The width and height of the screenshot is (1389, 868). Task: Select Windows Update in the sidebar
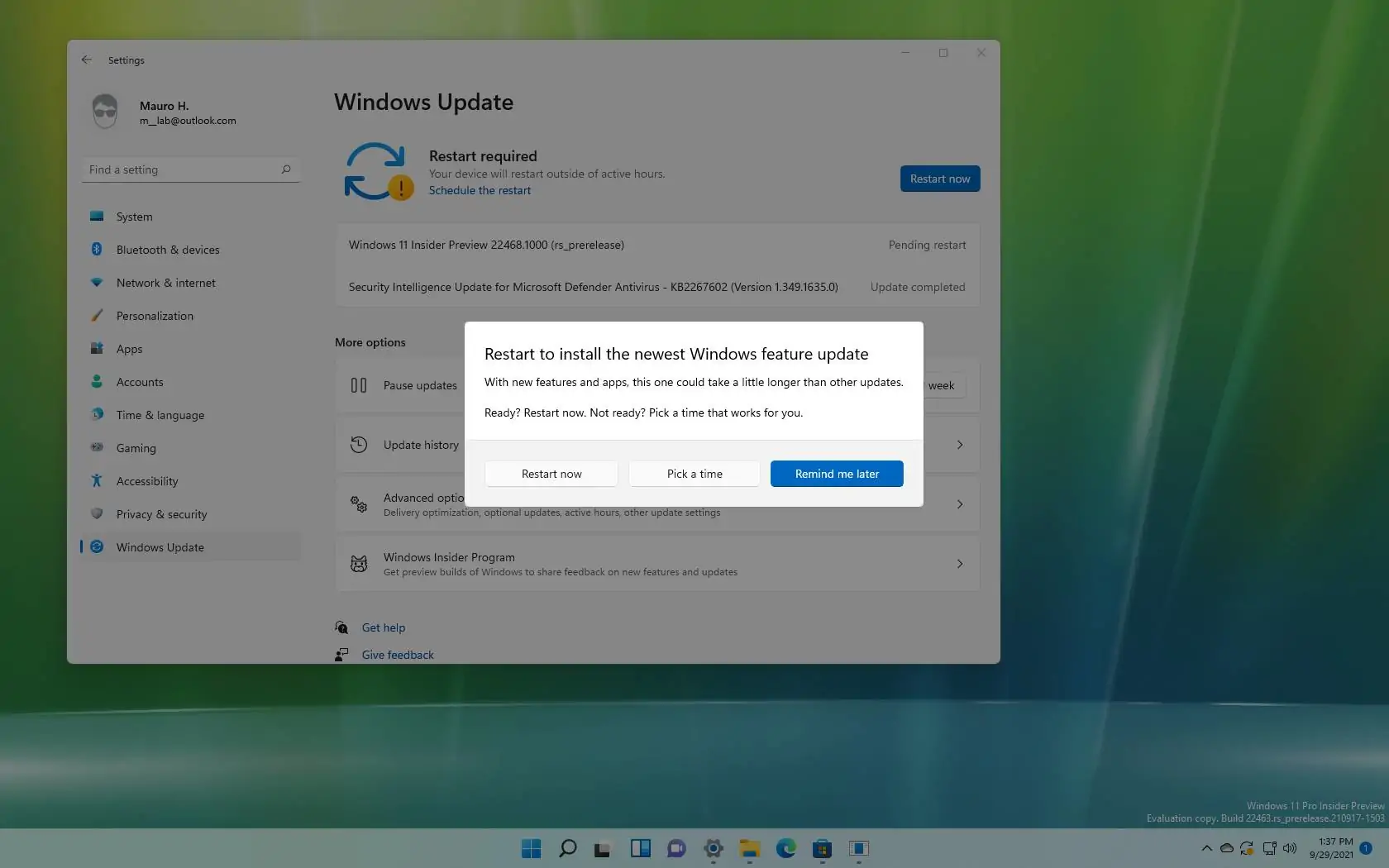(x=160, y=547)
